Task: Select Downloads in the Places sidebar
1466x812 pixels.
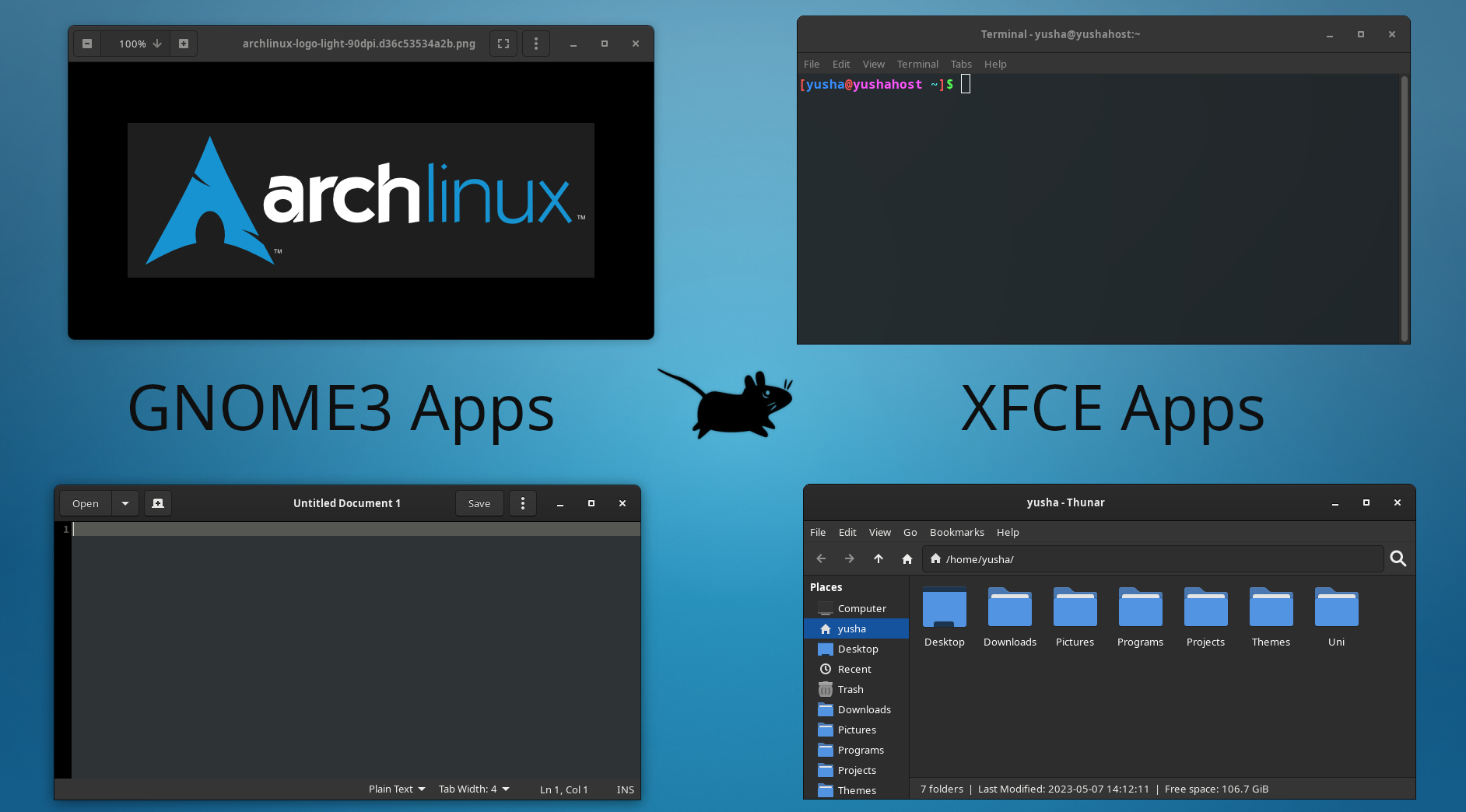Action: point(856,709)
